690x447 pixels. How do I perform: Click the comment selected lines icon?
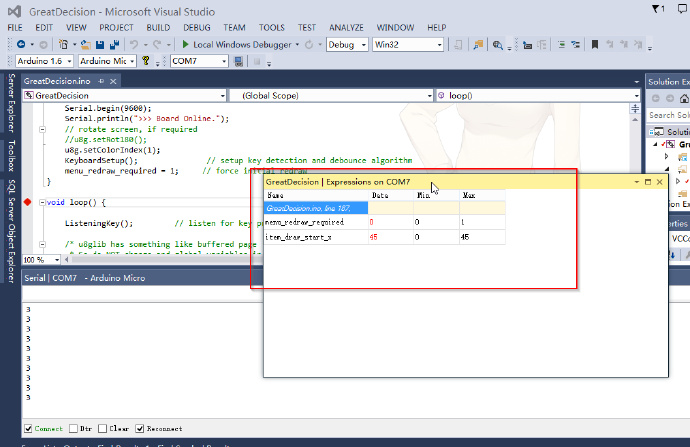click(x=561, y=44)
